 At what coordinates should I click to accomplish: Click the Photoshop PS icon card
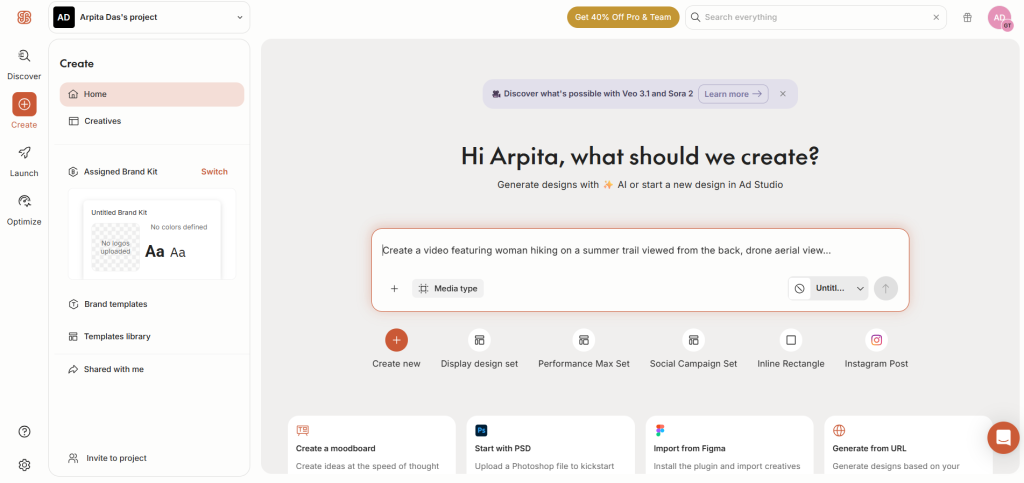click(x=481, y=430)
